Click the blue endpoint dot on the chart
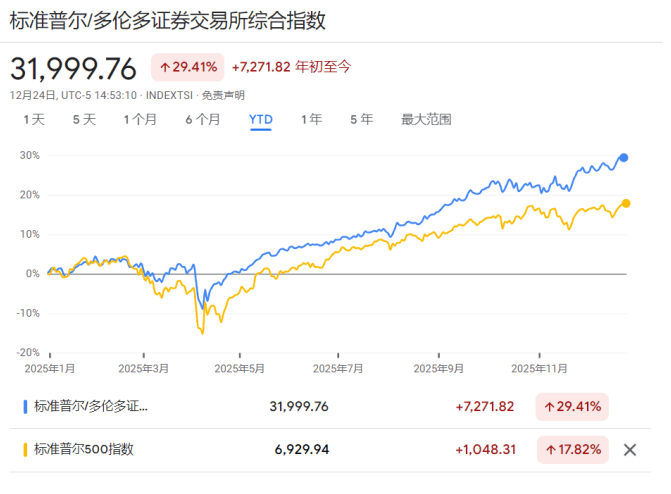Image resolution: width=671 pixels, height=494 pixels. click(624, 158)
